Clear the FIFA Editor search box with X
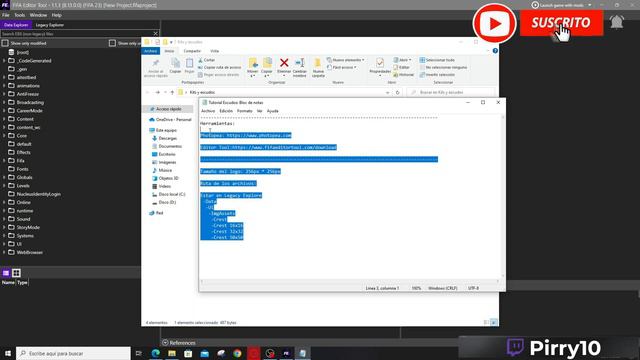Image resolution: width=640 pixels, height=360 pixels. (156, 34)
